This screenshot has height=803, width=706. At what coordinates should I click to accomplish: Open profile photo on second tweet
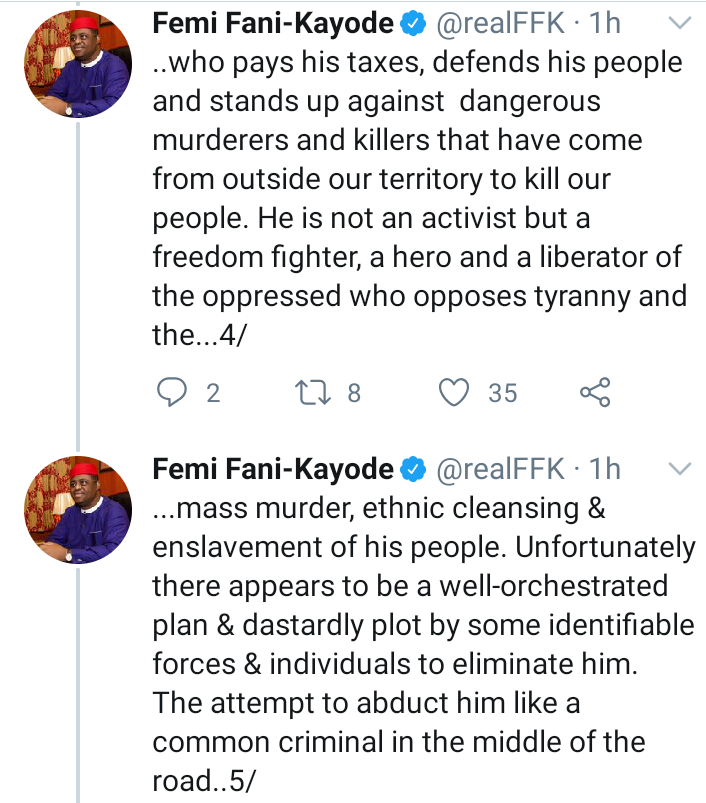point(78,510)
